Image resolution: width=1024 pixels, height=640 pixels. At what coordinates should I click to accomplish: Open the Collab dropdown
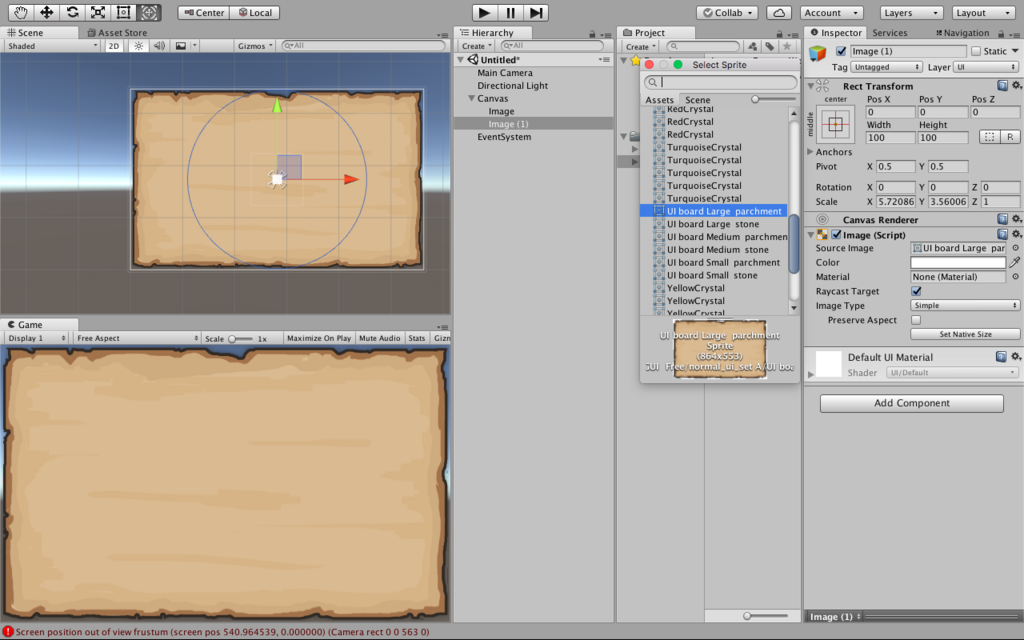coord(726,12)
